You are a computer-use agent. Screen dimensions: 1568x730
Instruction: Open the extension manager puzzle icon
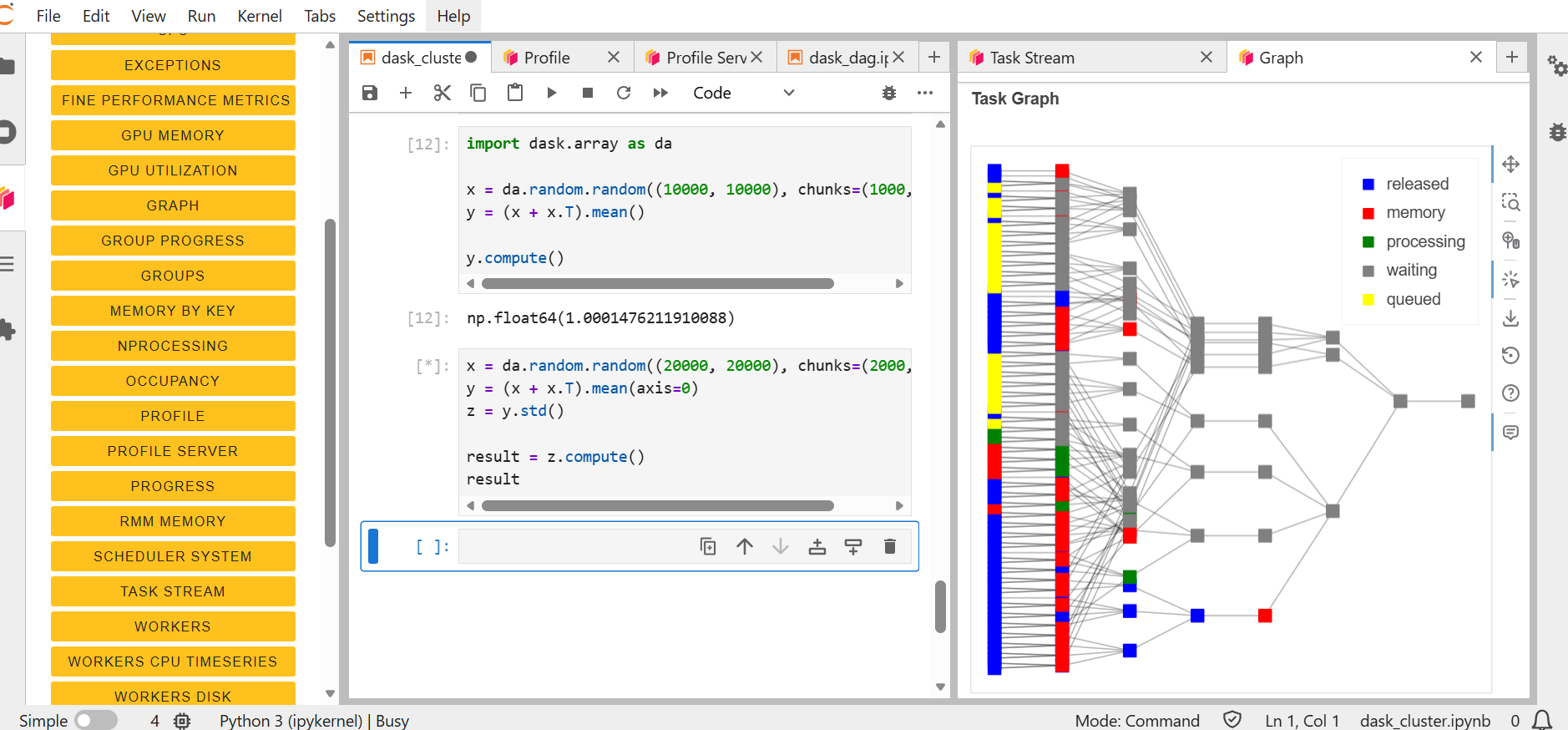pyautogui.click(x=7, y=330)
